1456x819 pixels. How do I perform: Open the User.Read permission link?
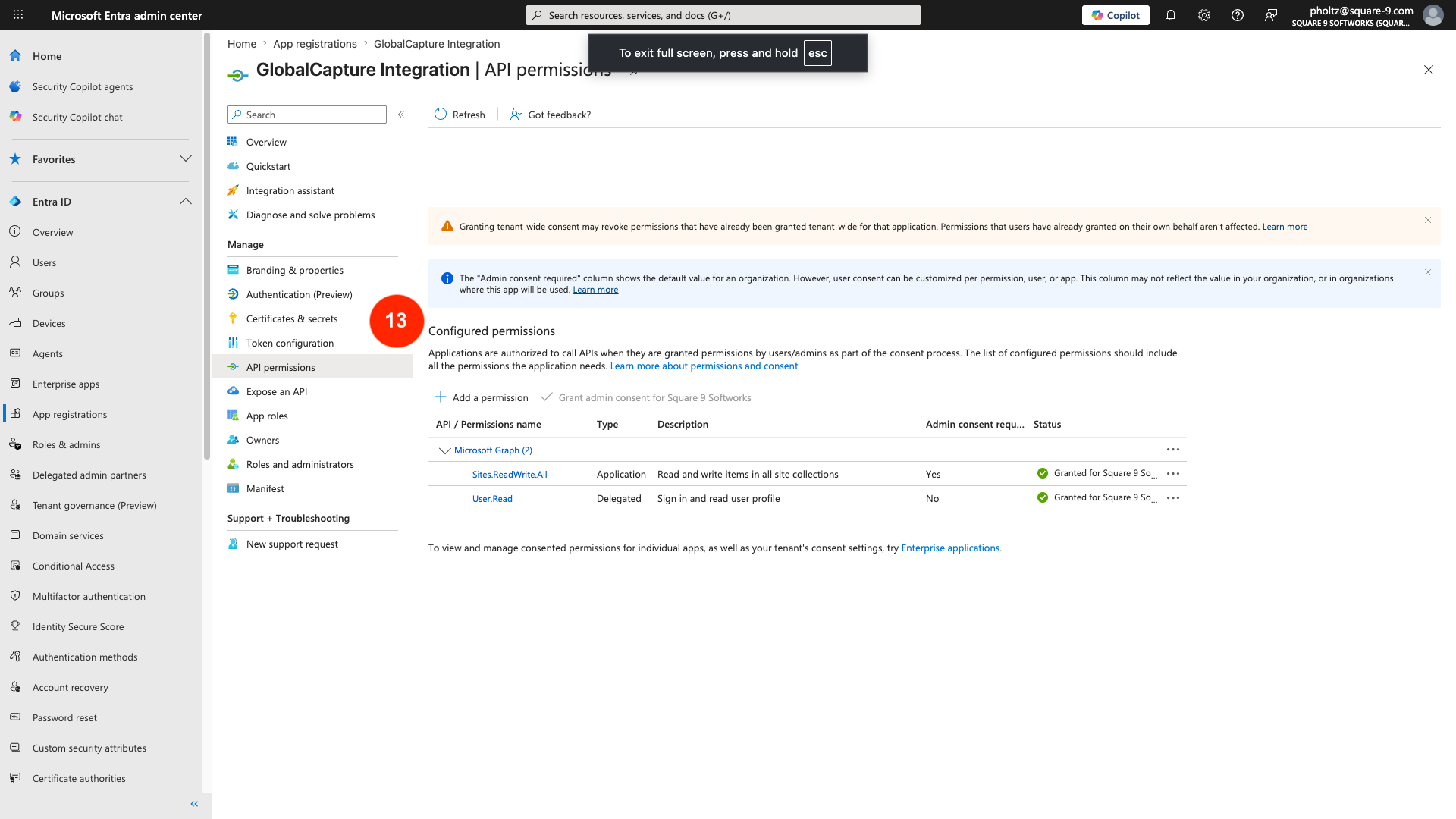(492, 499)
